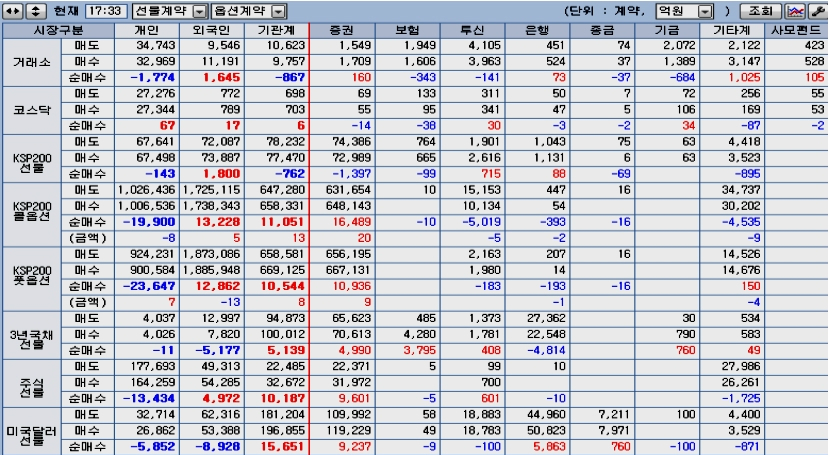Screen dimensions: 829x455
Task: Click the left-right arrows icon
Action: (x=13, y=11)
